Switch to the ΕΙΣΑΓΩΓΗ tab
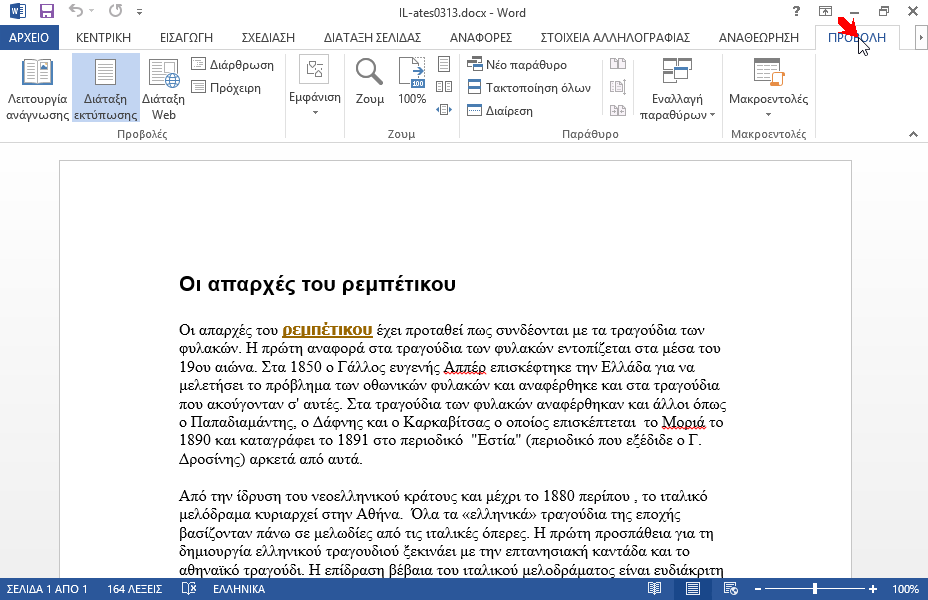The width and height of the screenshot is (928, 600). (186, 37)
